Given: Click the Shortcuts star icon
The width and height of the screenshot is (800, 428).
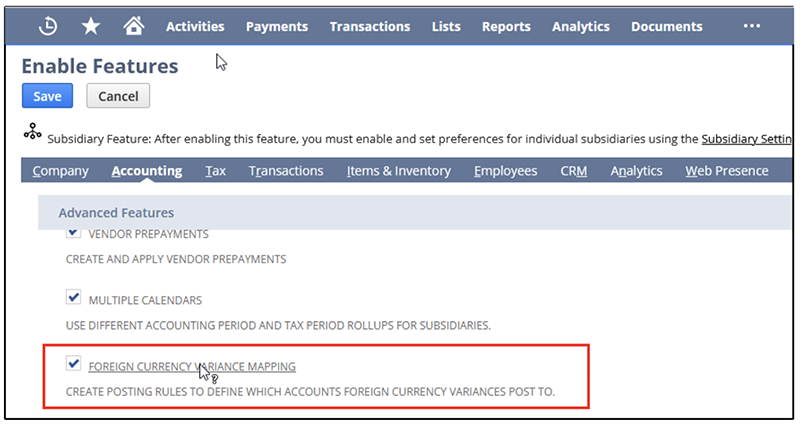Looking at the screenshot, I should pyautogui.click(x=91, y=26).
